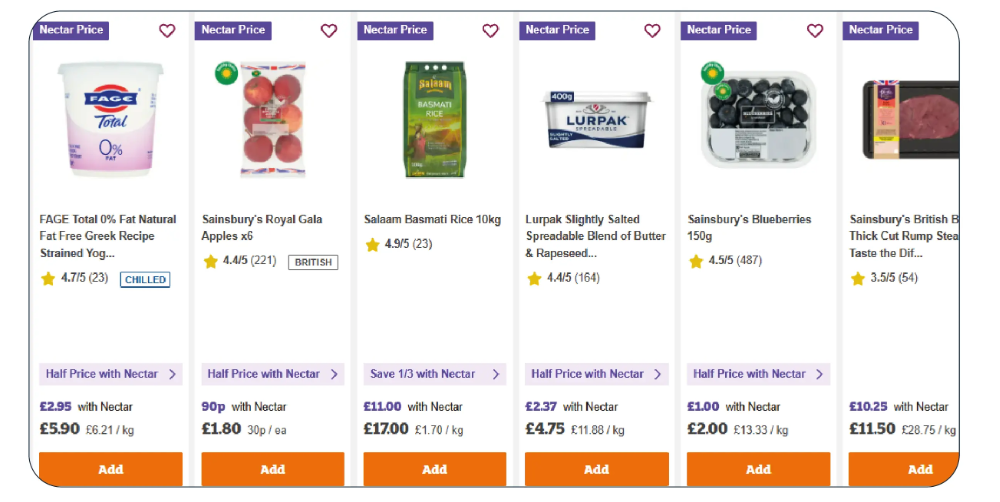
Task: Open Save 1/3 with Nectar offer chevron
Action: [x=495, y=374]
